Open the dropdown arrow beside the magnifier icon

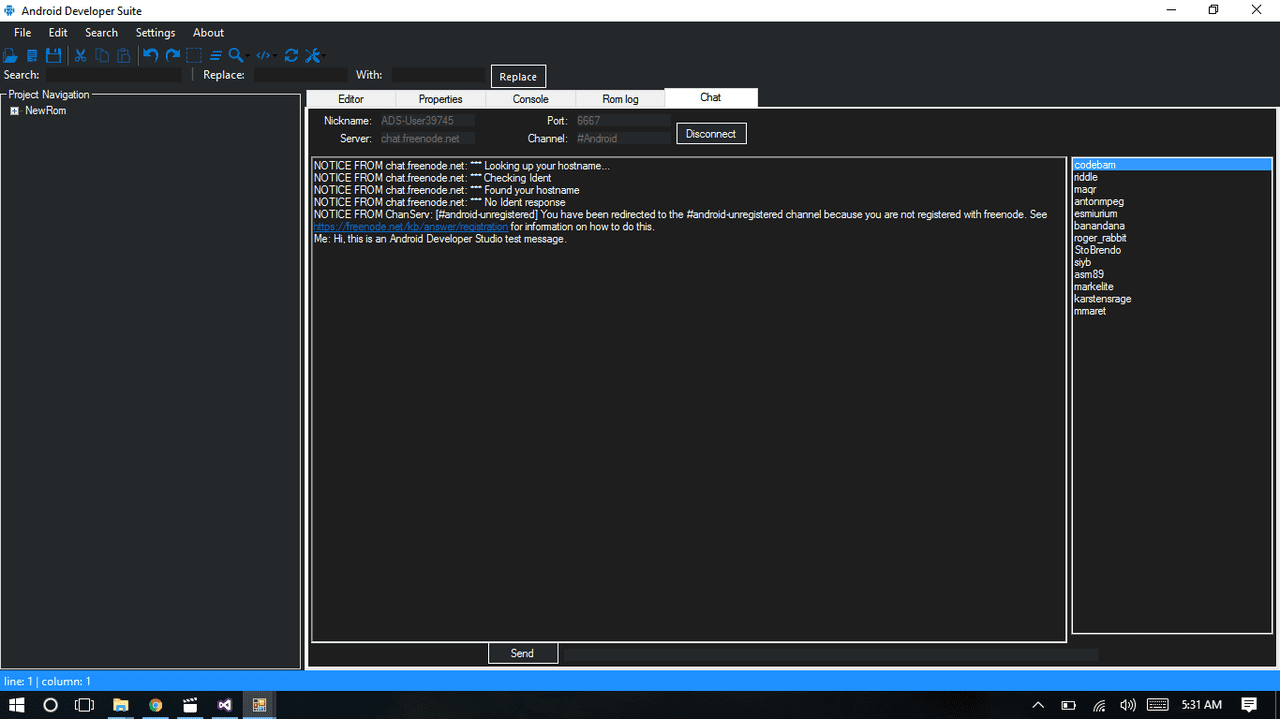click(x=247, y=56)
